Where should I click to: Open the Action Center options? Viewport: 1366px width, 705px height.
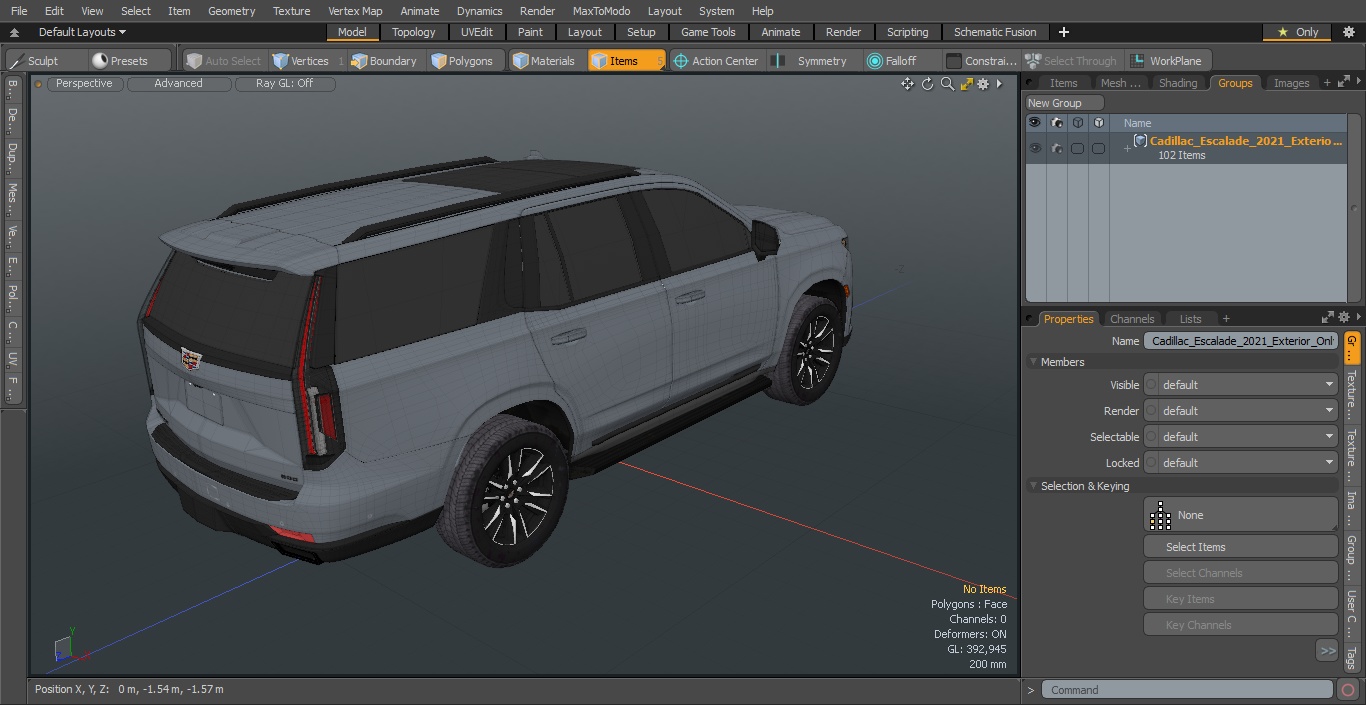click(x=716, y=61)
